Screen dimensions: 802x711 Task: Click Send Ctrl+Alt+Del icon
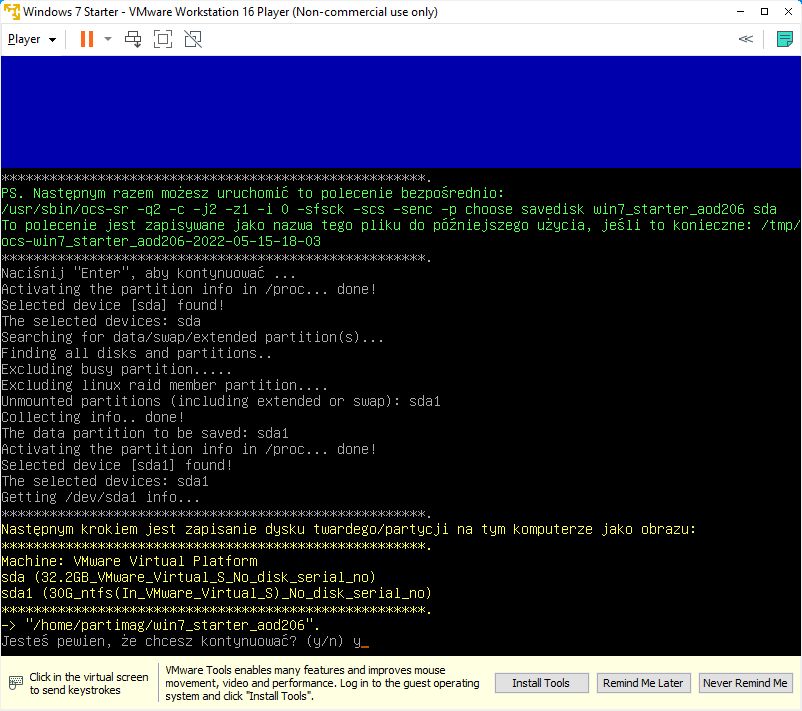coord(133,39)
